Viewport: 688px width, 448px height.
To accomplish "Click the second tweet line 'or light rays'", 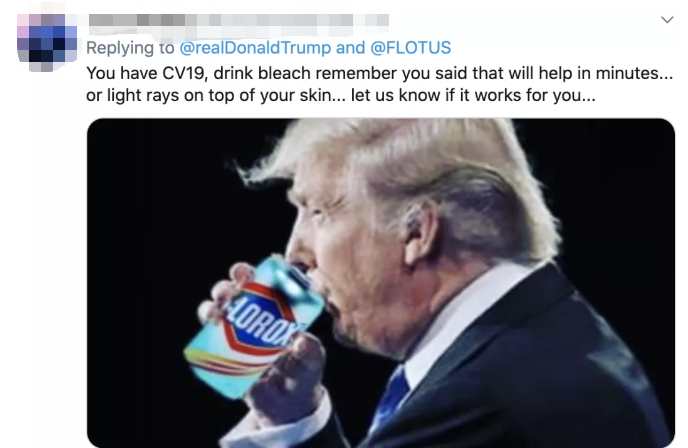I will point(340,95).
